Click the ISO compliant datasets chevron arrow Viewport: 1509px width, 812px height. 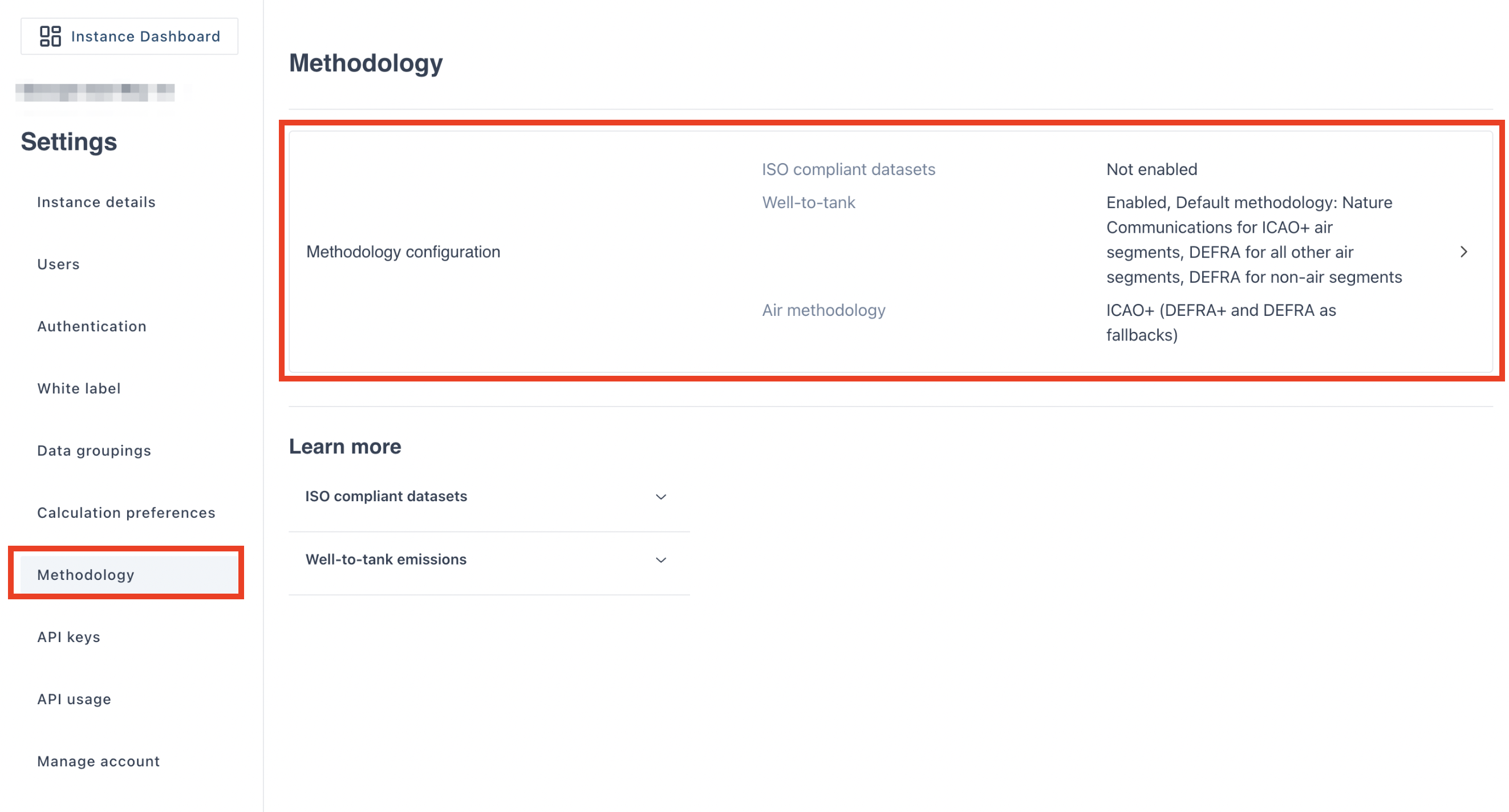point(661,497)
